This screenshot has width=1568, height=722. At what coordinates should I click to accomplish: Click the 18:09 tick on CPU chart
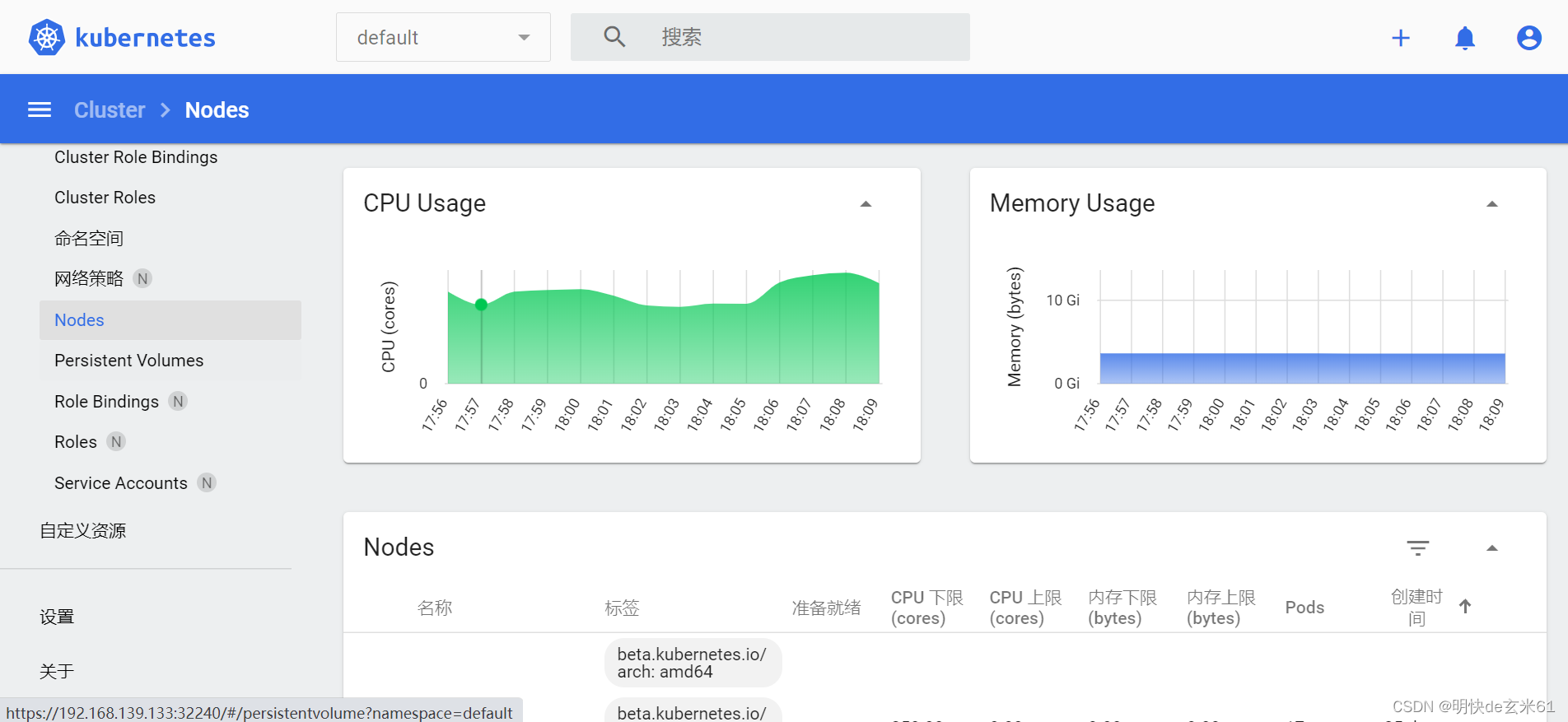coord(865,415)
